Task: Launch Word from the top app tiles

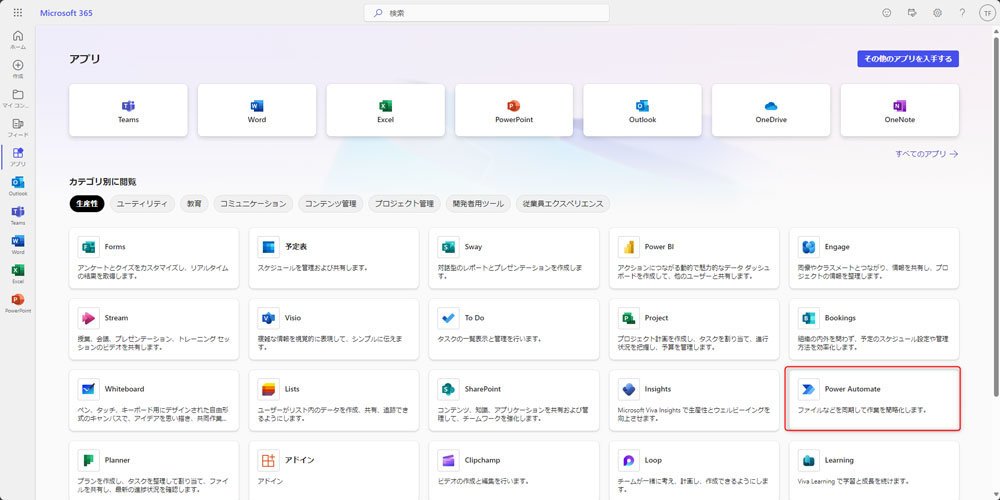Action: 257,110
